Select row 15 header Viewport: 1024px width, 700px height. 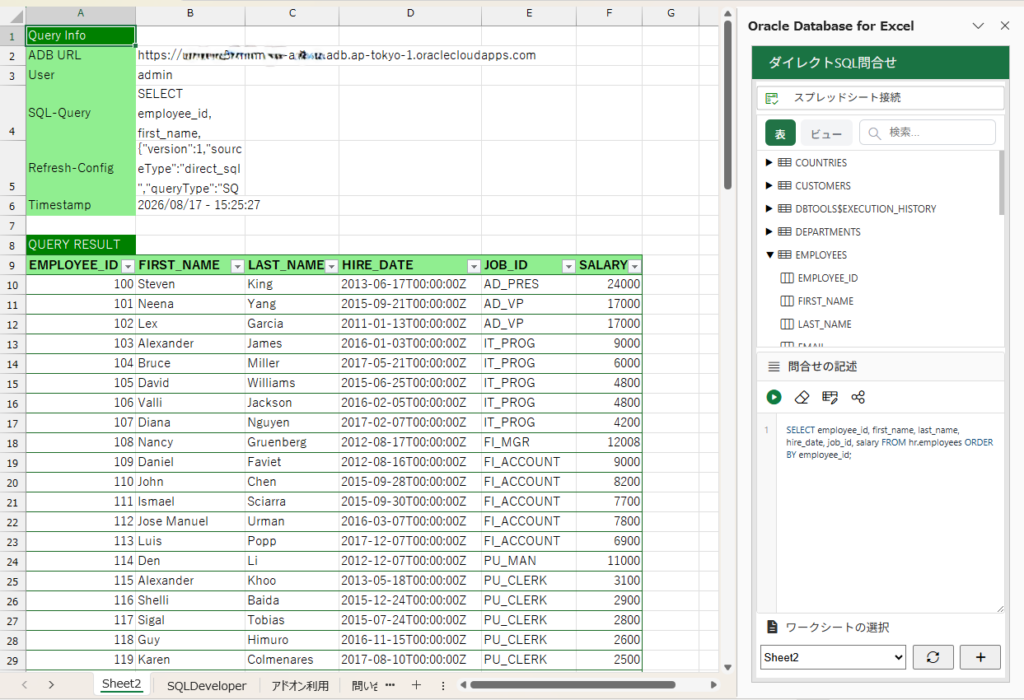coord(12,384)
